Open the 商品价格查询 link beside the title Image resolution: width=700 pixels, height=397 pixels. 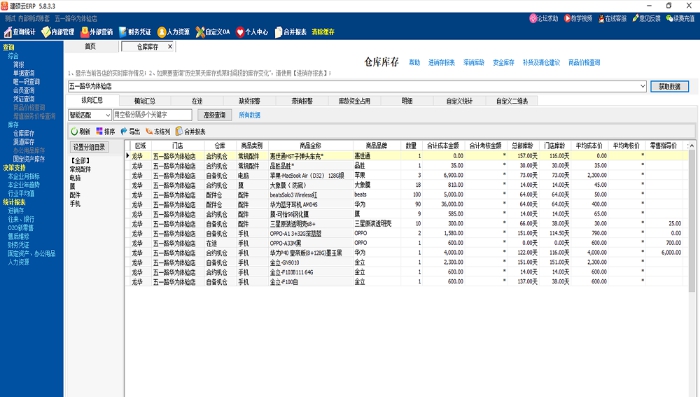click(584, 63)
